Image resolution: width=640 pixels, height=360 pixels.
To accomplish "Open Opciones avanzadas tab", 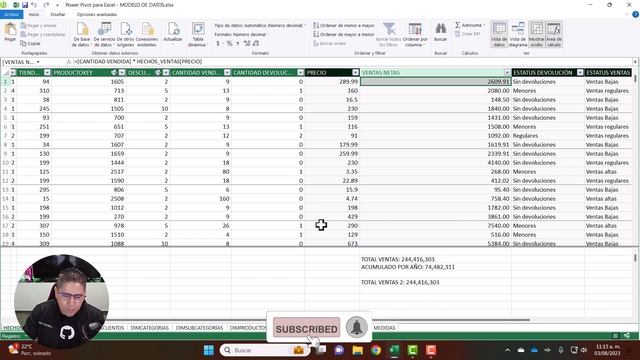I will (x=97, y=14).
